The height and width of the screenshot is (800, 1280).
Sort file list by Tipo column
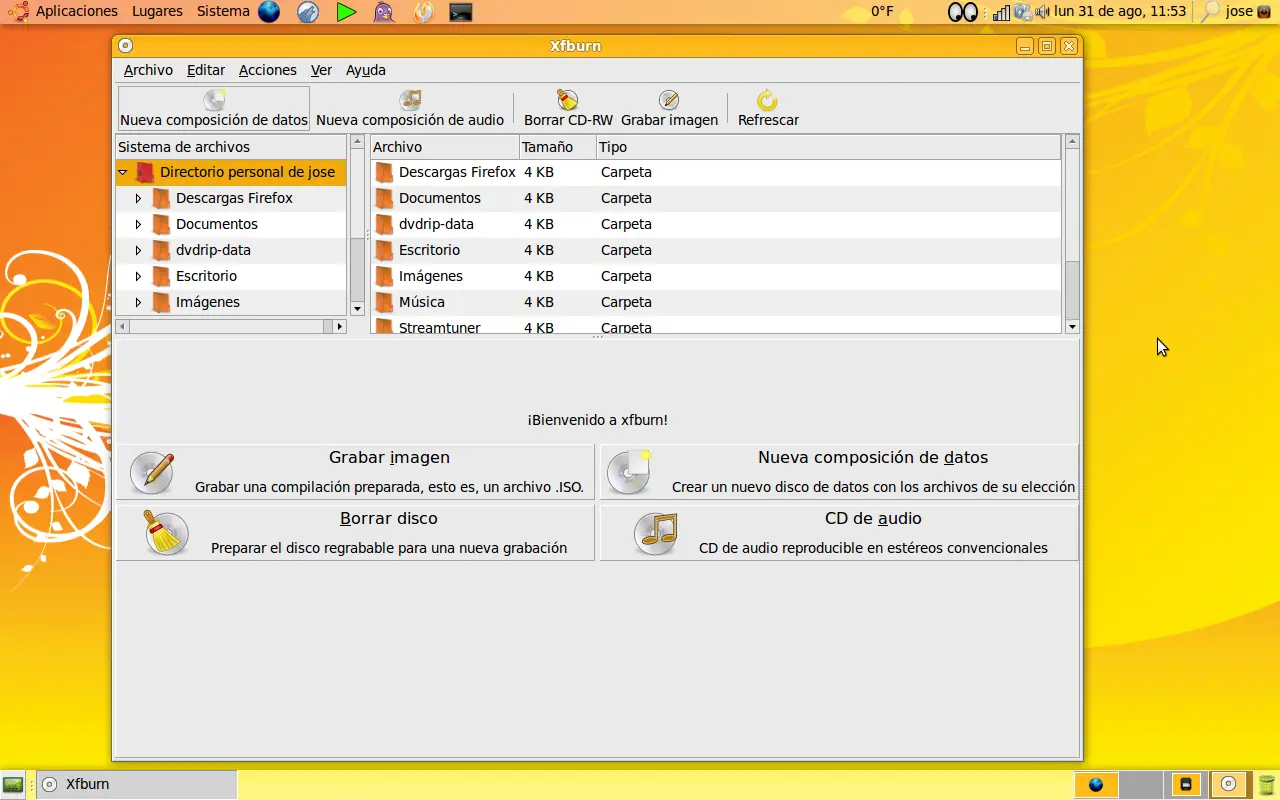pos(828,147)
